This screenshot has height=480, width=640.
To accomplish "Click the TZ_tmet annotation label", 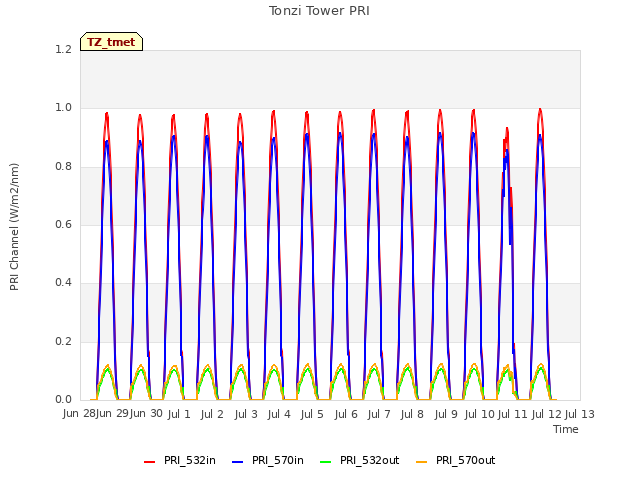I will [x=111, y=42].
